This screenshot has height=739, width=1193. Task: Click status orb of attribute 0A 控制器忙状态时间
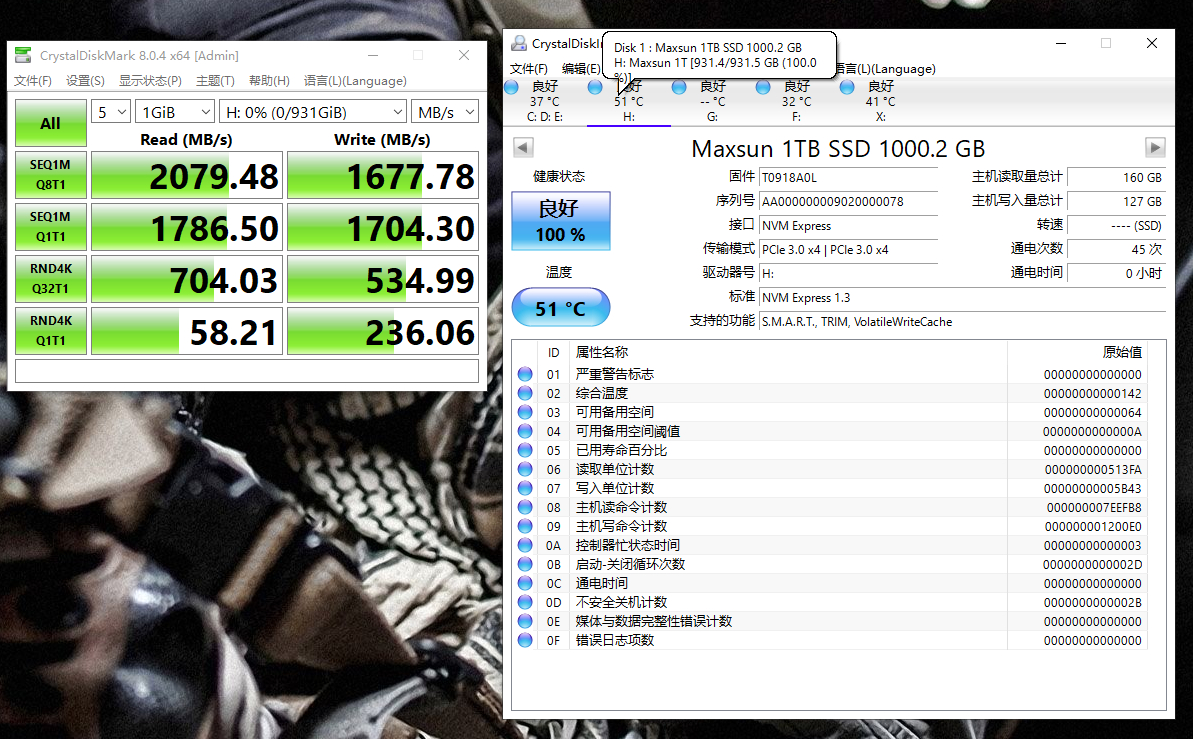[525, 546]
